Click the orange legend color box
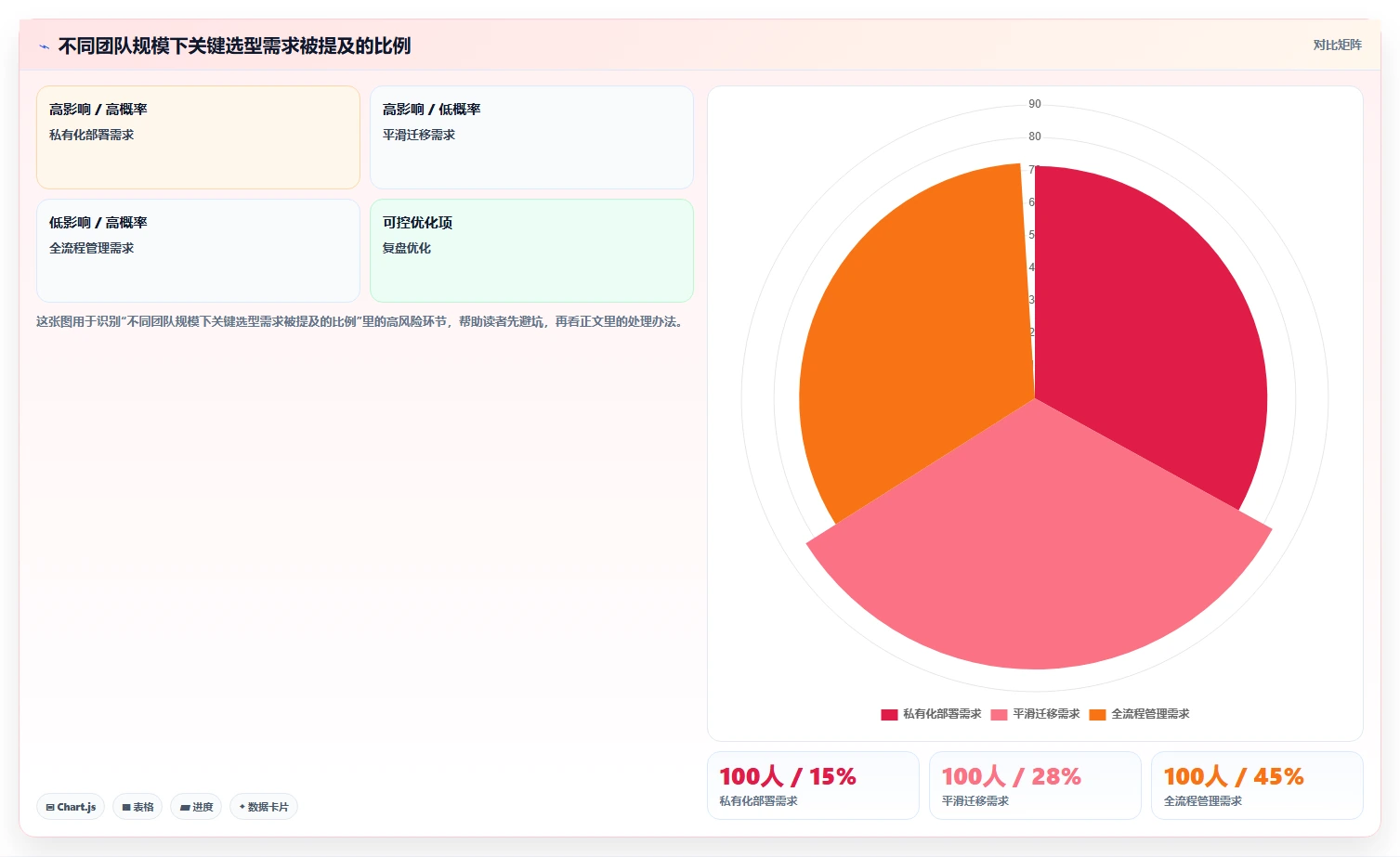This screenshot has width=1400, height=857. click(1097, 714)
